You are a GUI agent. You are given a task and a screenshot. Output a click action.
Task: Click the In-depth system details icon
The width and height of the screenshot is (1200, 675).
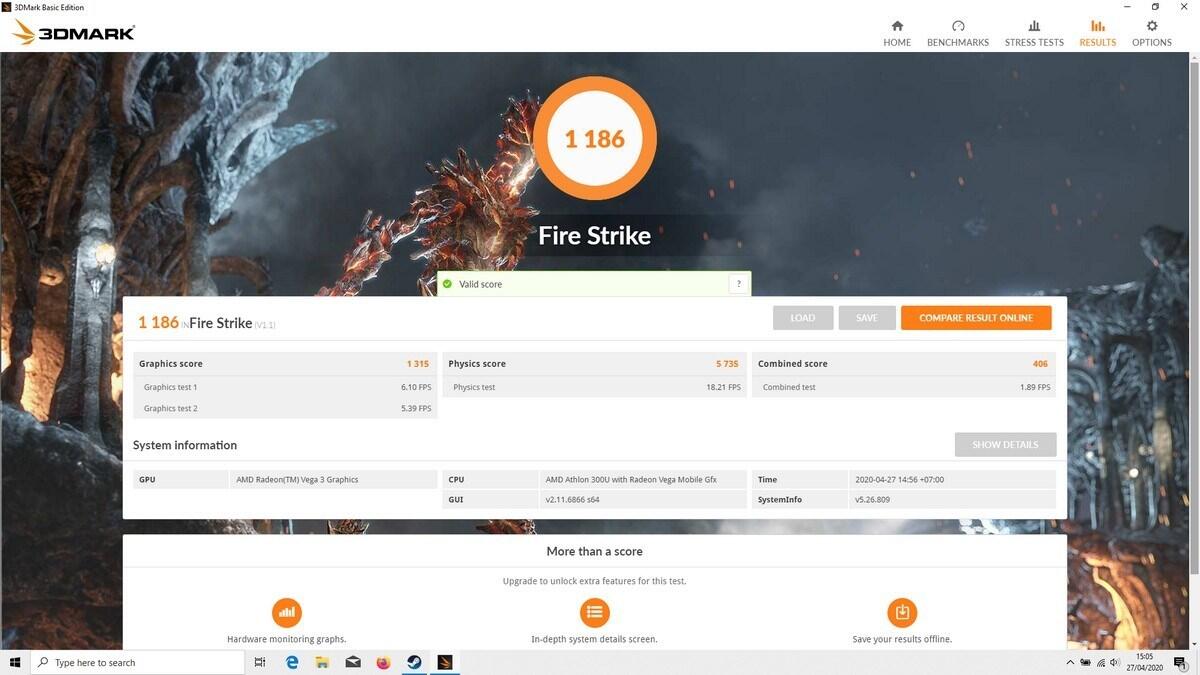click(595, 612)
